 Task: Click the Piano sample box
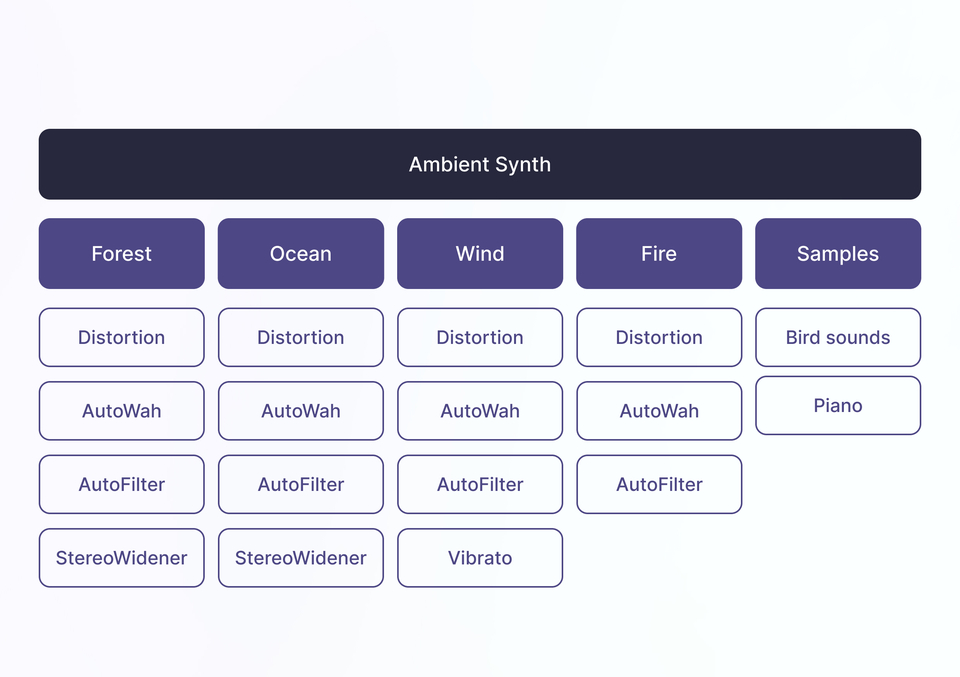coord(838,406)
